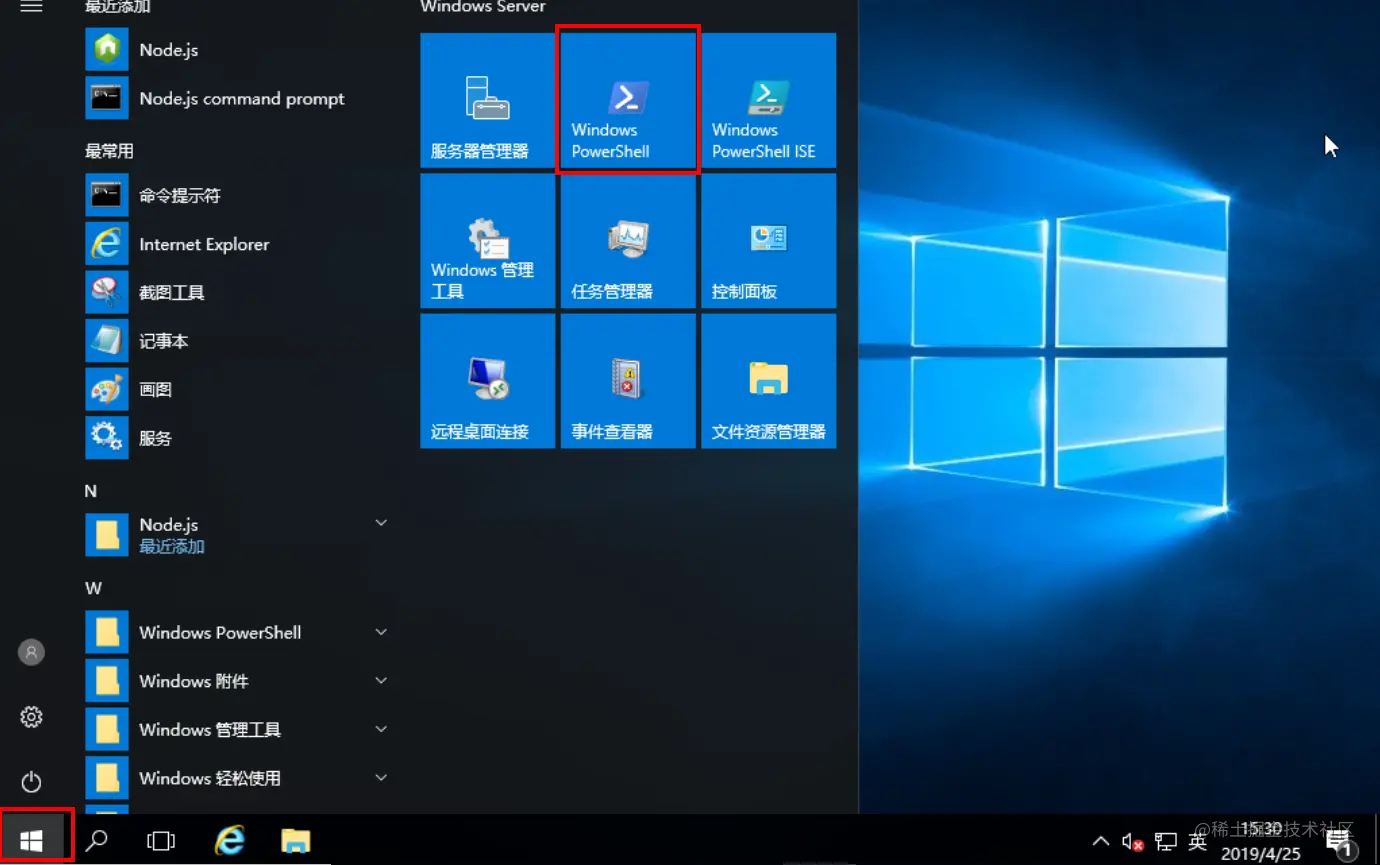1380x865 pixels.
Task: Click the Power button in the Start sidebar
Action: (31, 781)
